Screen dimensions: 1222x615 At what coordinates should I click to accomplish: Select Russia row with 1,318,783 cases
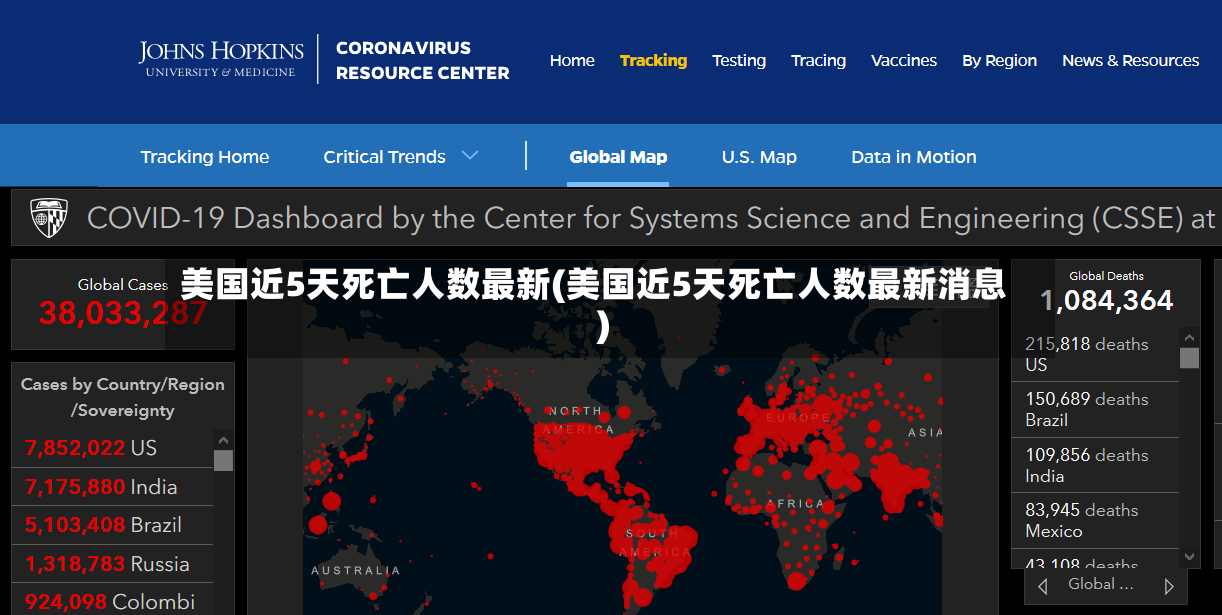point(112,564)
